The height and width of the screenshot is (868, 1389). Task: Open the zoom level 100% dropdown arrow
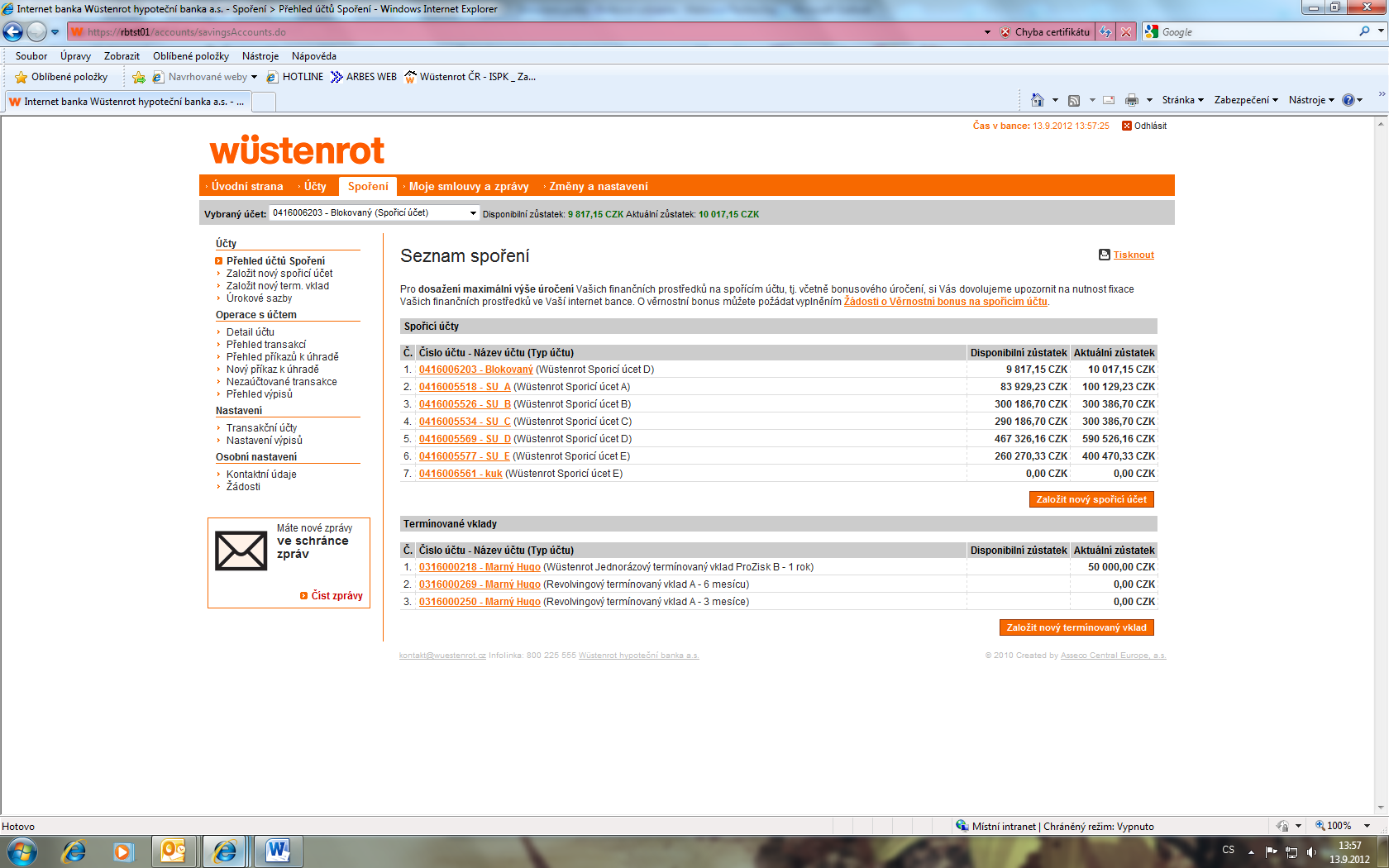(x=1367, y=826)
